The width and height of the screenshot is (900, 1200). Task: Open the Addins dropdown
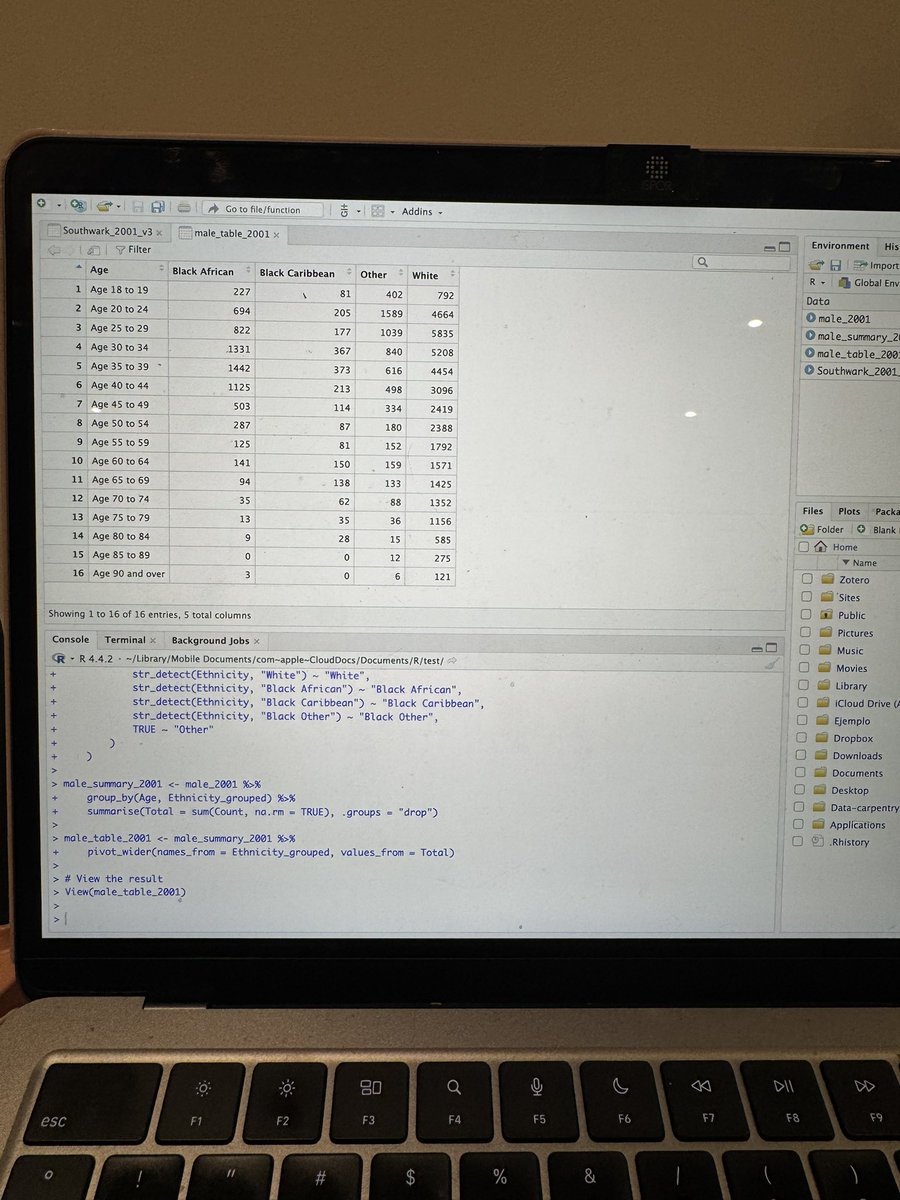click(422, 211)
